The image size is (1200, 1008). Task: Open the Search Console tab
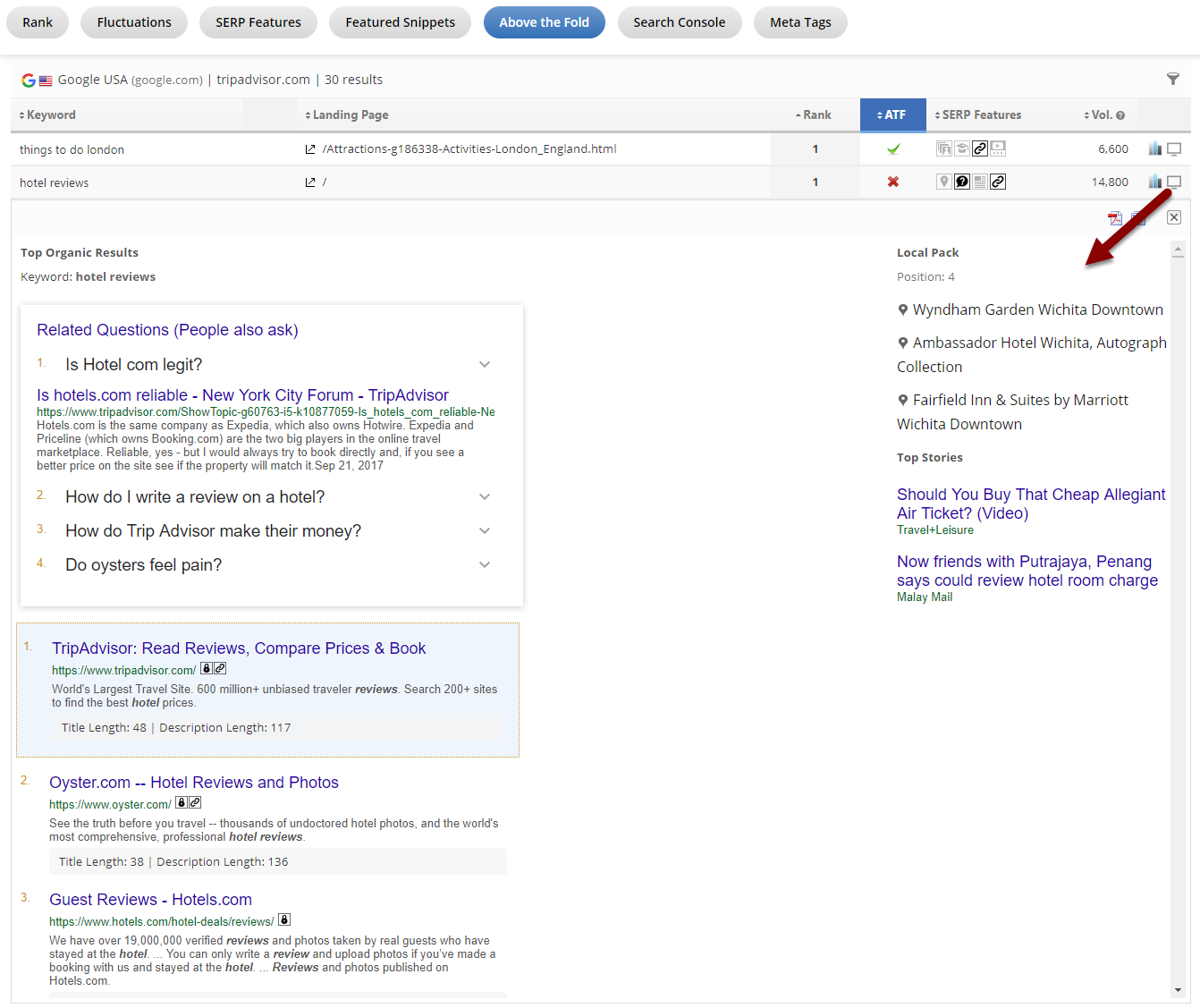click(x=679, y=22)
